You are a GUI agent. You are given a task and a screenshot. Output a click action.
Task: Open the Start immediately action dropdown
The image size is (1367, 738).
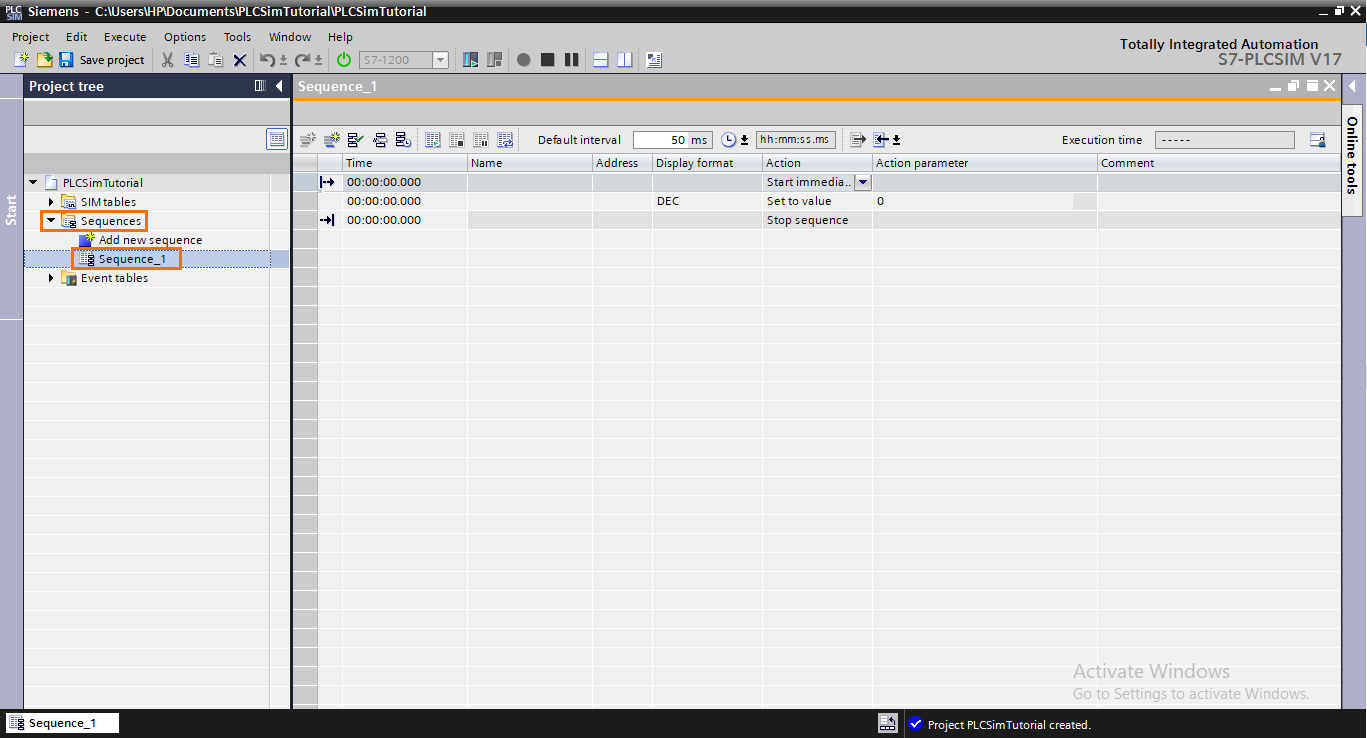point(863,182)
